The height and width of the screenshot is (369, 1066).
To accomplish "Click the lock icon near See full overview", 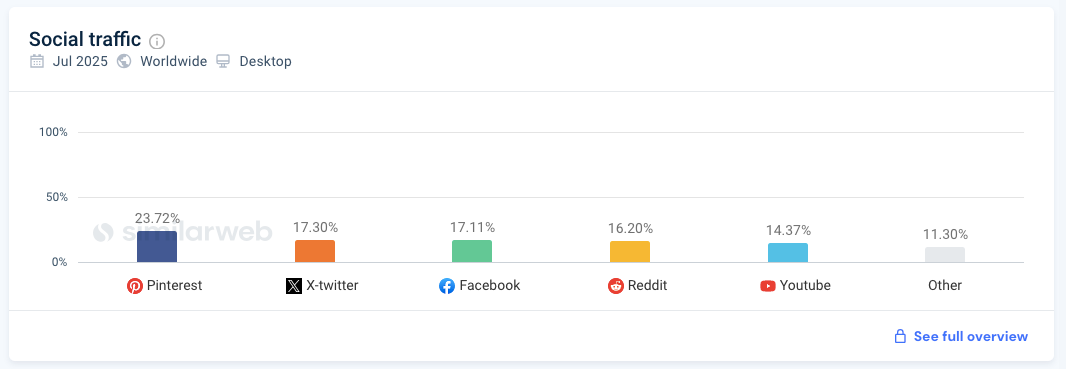I will 900,336.
